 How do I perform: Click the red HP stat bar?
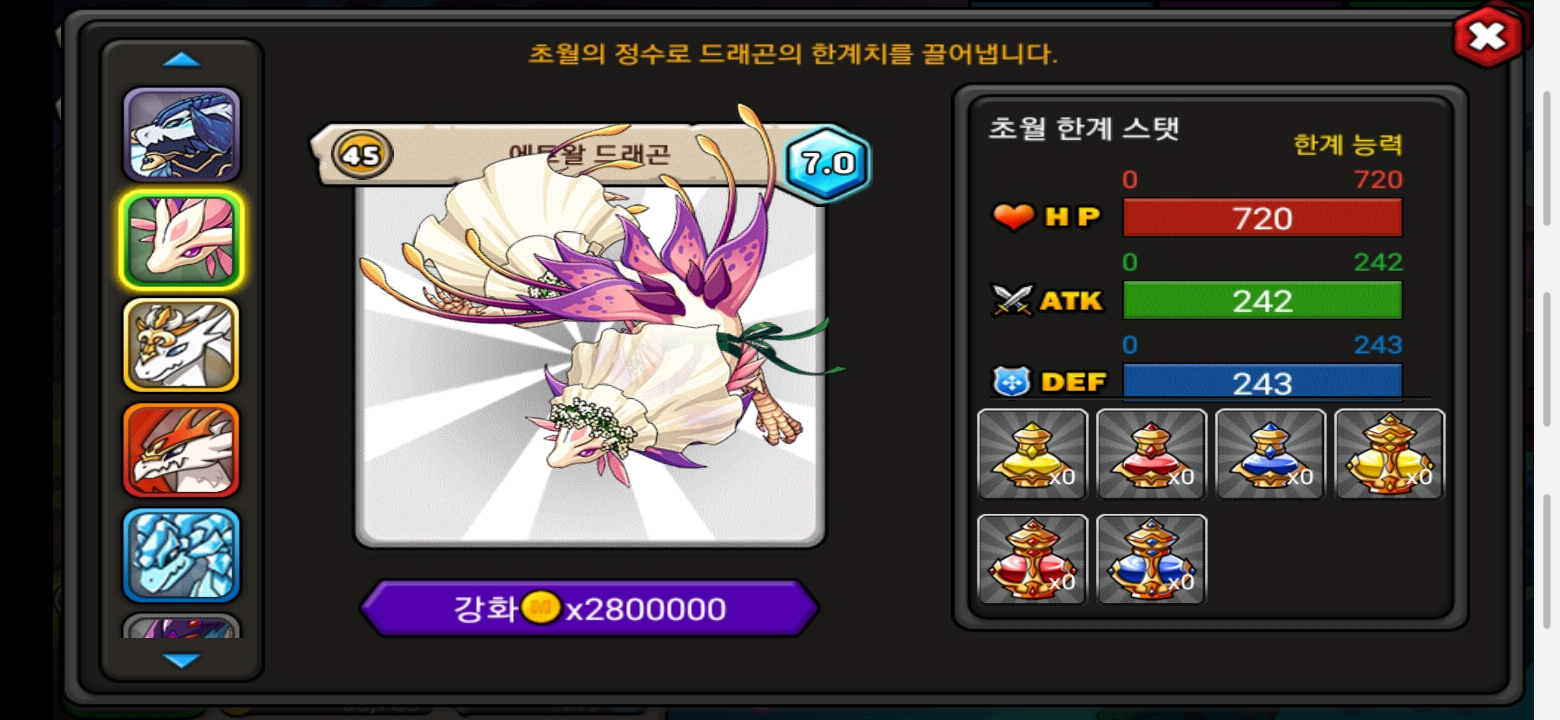click(x=1262, y=218)
